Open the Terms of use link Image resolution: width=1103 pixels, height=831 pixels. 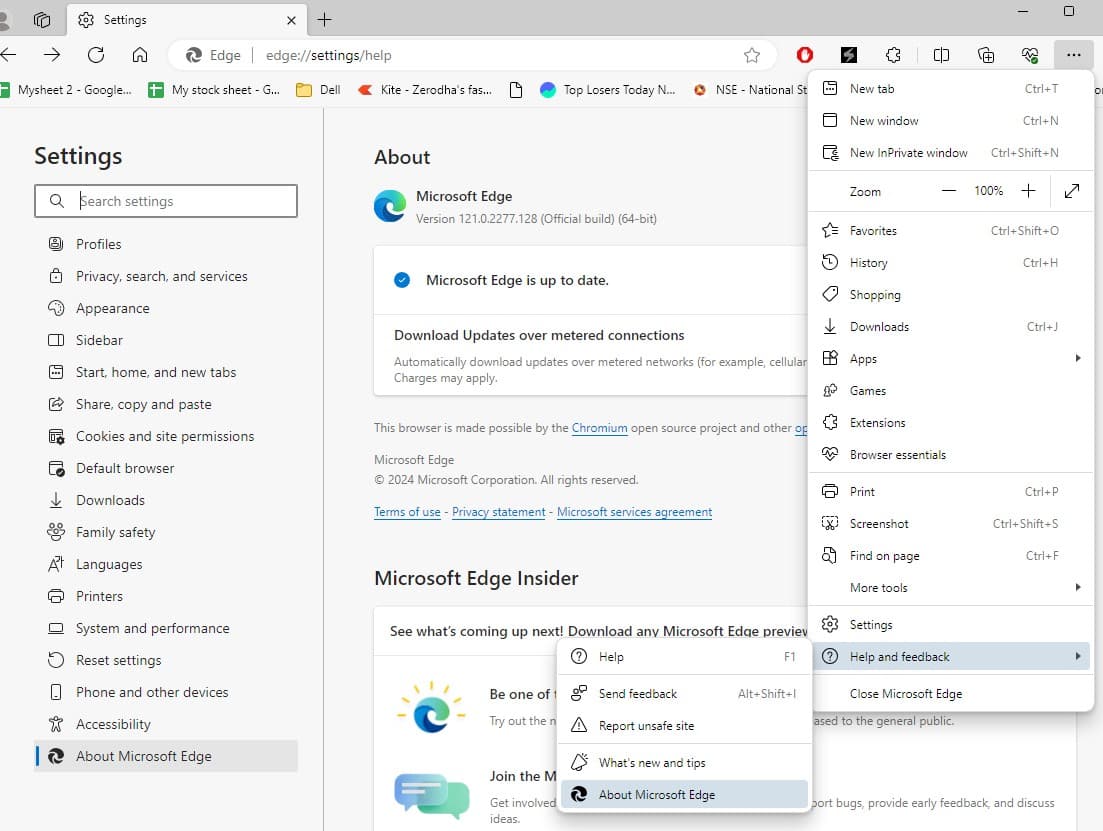click(407, 512)
